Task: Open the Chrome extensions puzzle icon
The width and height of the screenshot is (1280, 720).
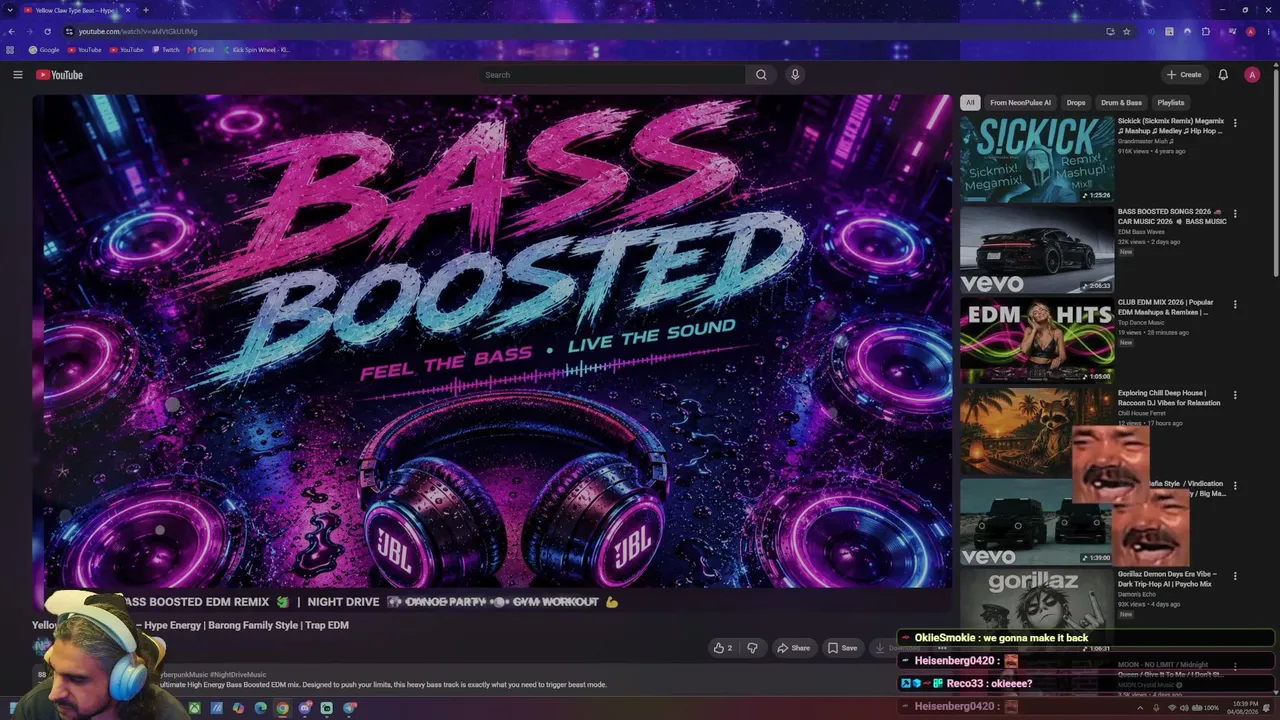Action: click(x=1206, y=31)
